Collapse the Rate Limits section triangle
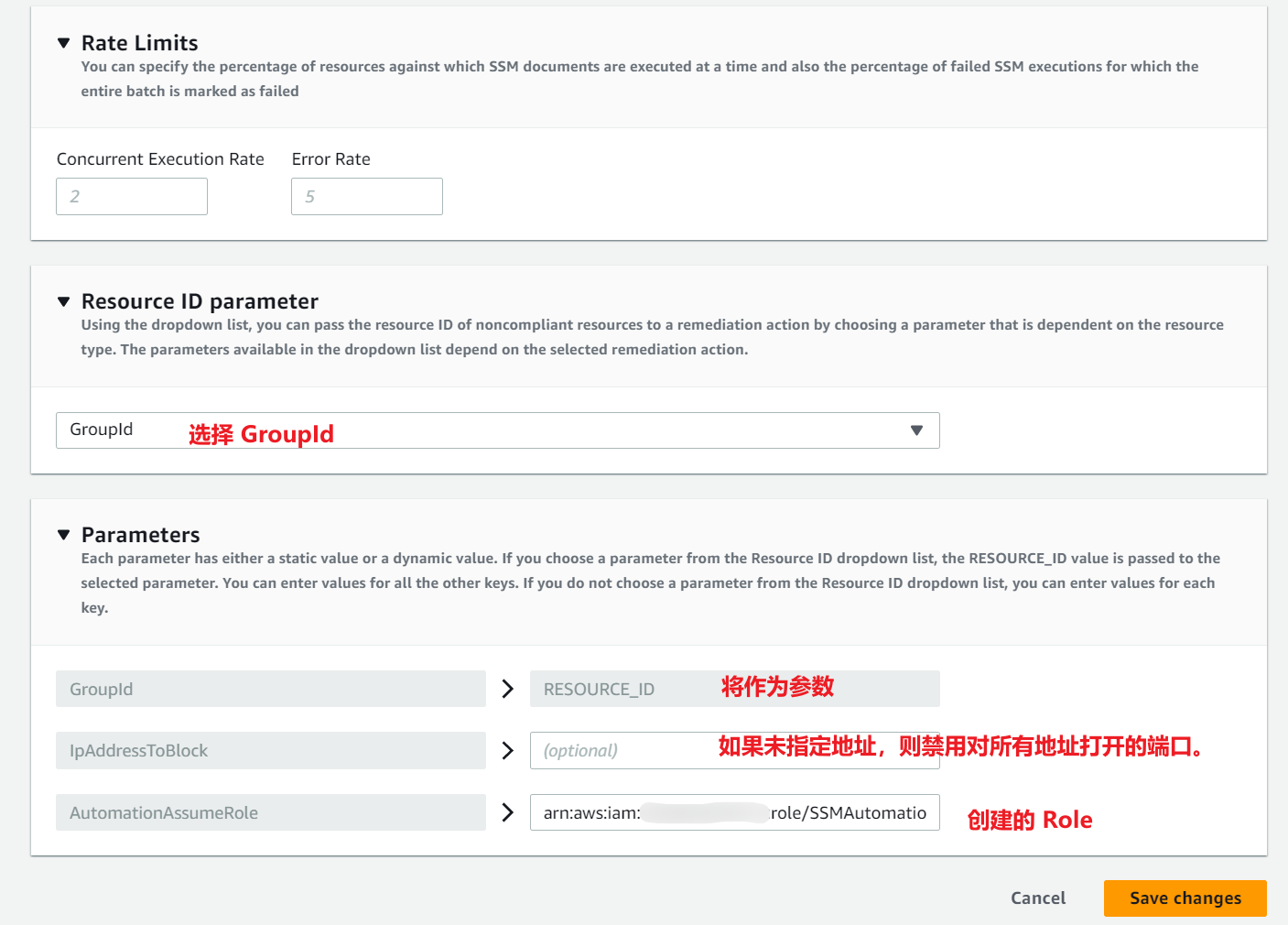Image resolution: width=1288 pixels, height=925 pixels. click(63, 43)
